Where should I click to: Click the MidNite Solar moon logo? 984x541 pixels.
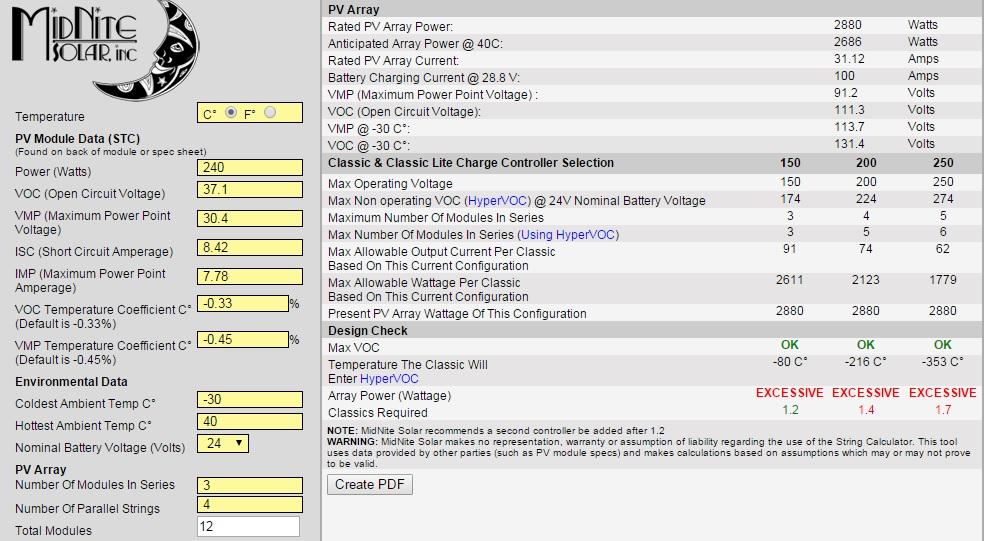pyautogui.click(x=105, y=50)
